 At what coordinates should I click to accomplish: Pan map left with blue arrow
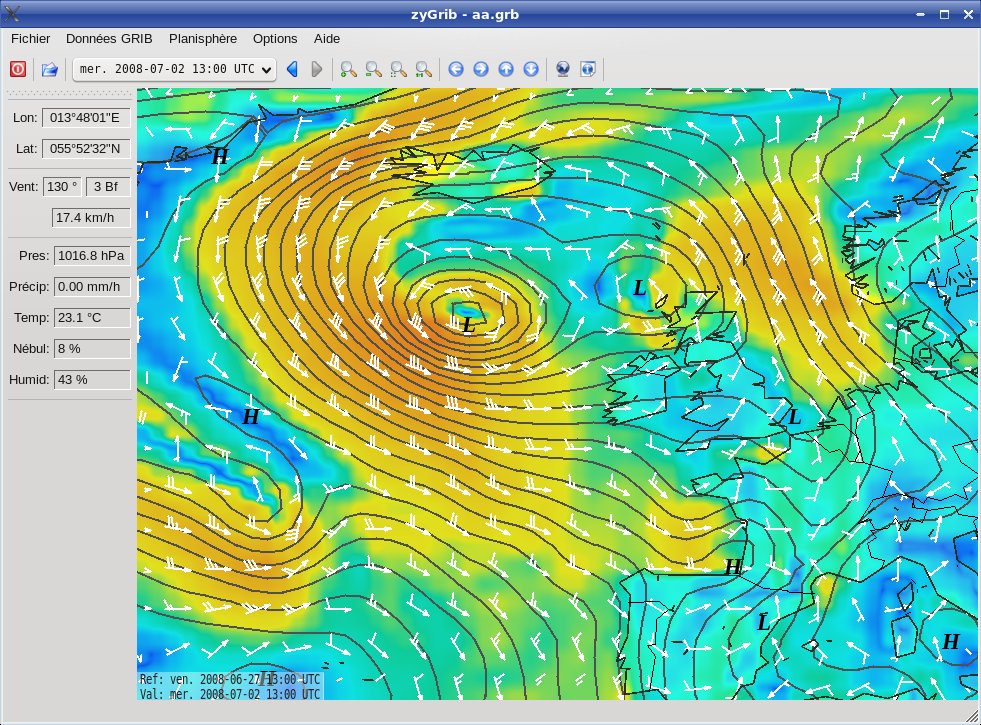coord(456,69)
